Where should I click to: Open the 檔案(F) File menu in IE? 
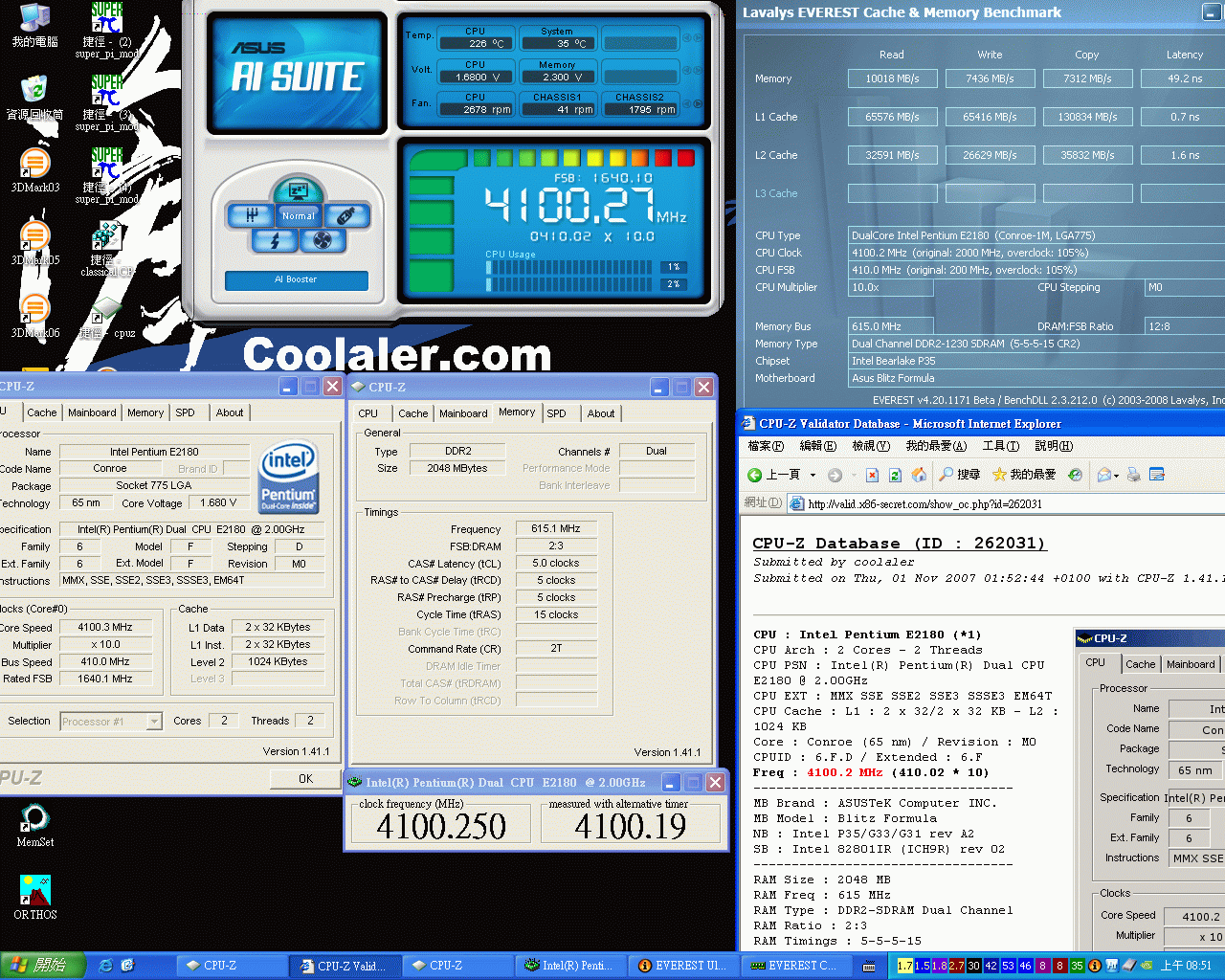tap(766, 446)
